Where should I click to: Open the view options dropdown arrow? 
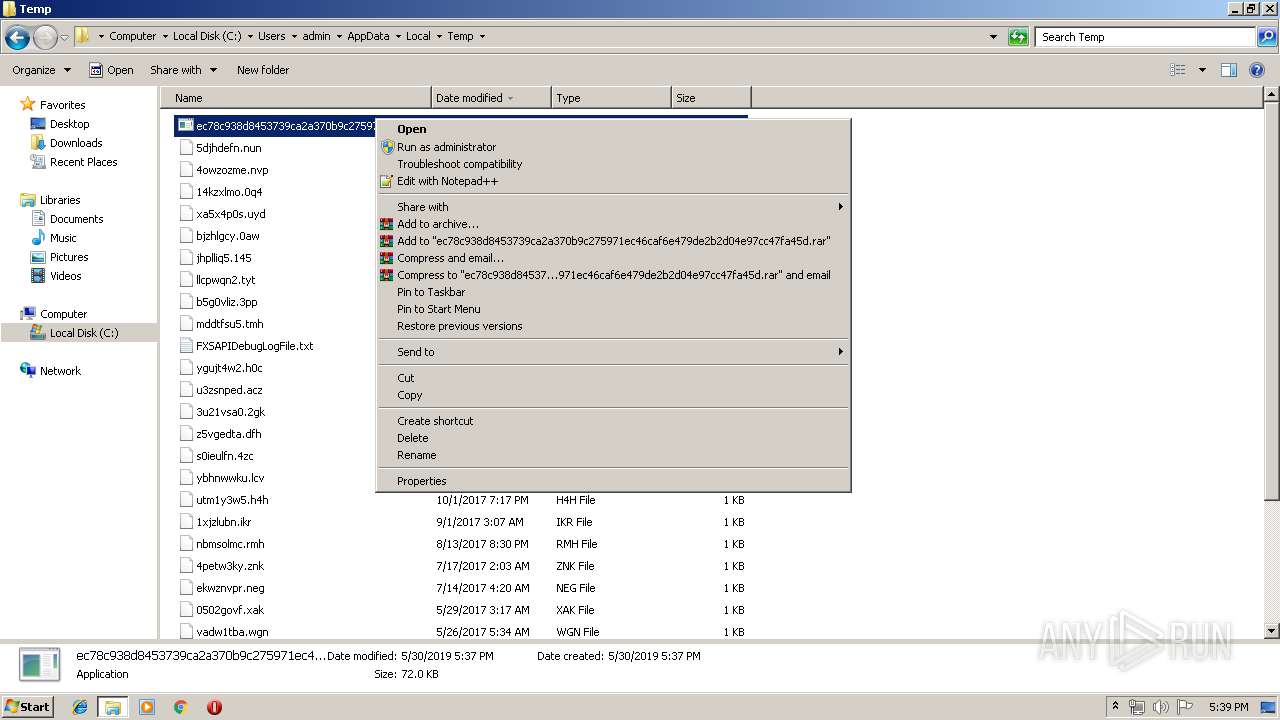click(1202, 70)
